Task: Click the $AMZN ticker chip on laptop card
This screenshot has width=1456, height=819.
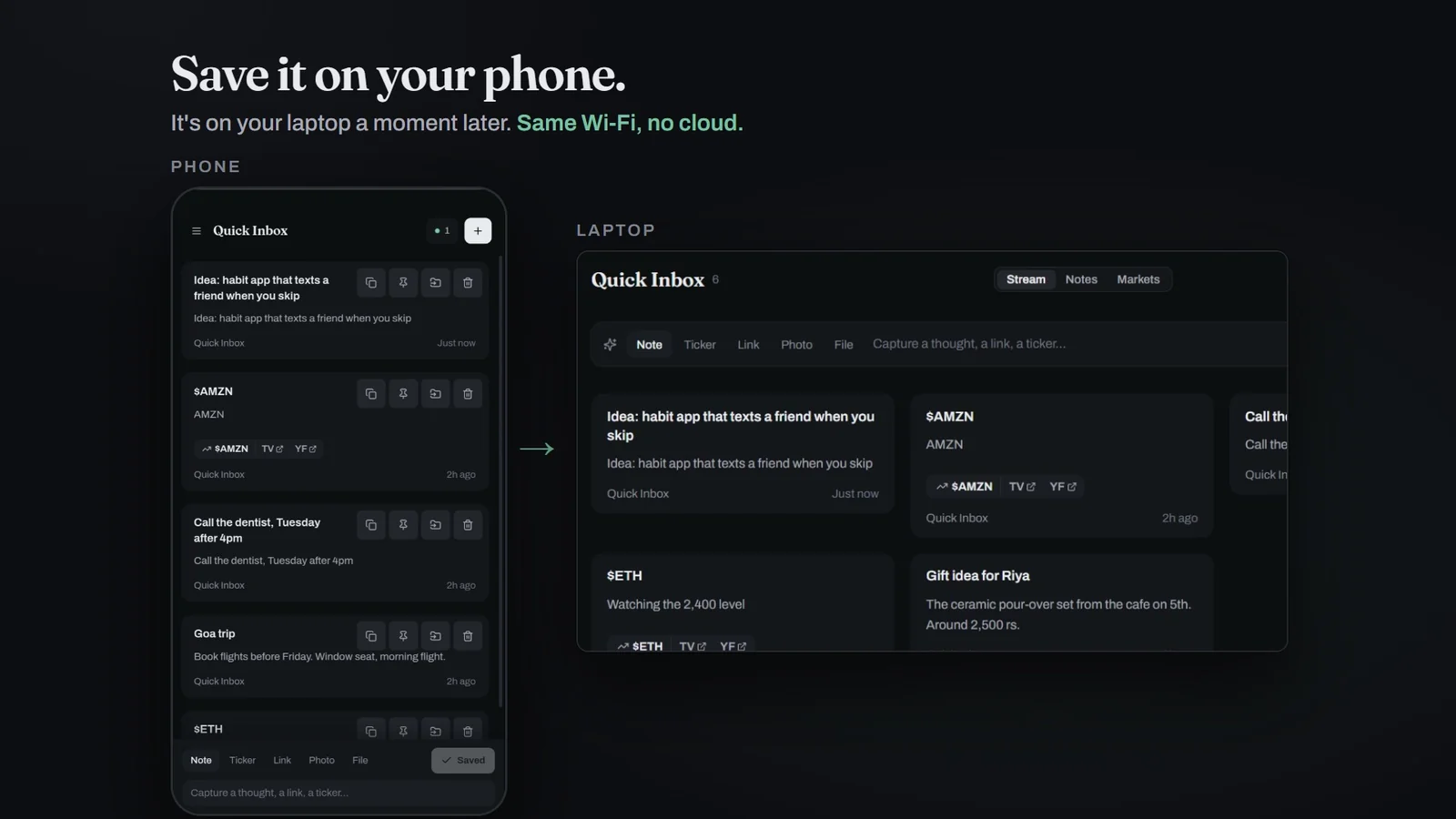Action: pos(965,487)
